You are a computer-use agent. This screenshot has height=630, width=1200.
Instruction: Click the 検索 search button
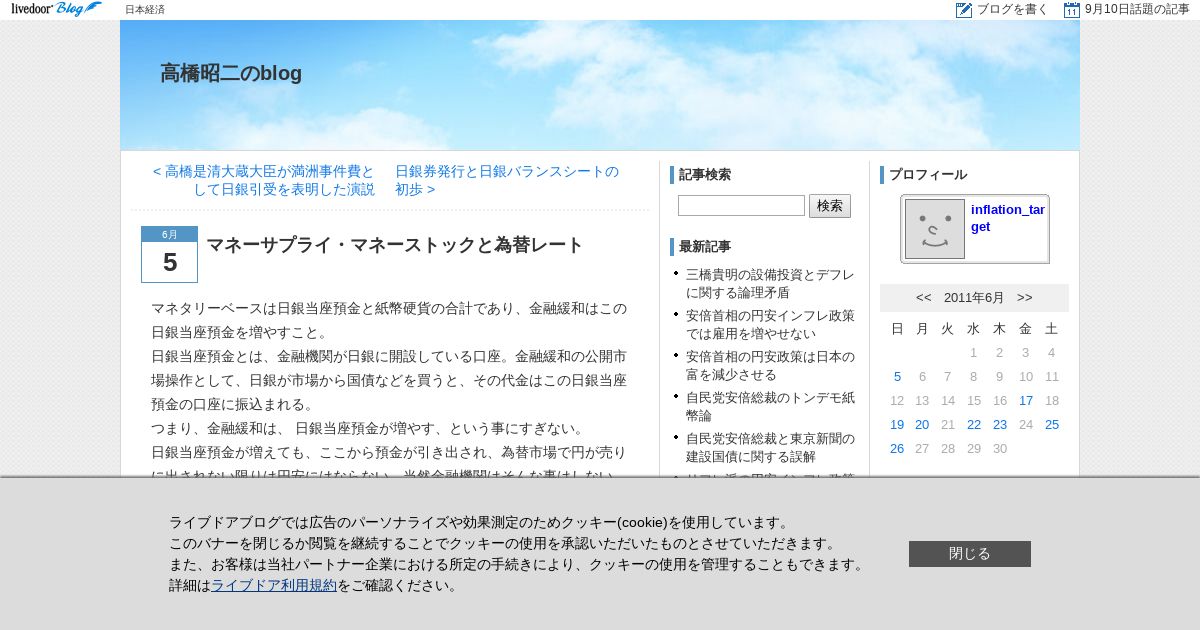click(830, 206)
